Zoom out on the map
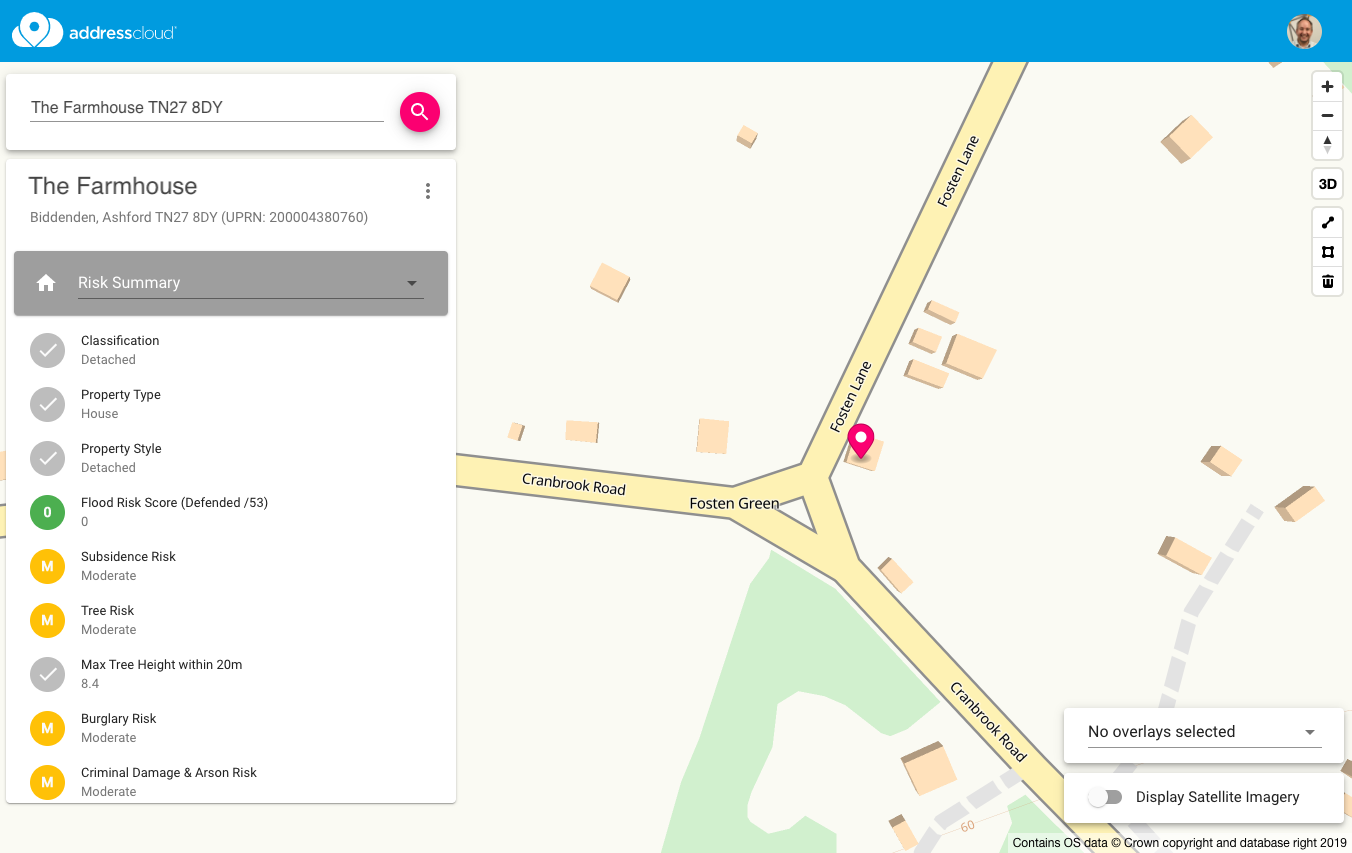Screen dimensions: 1352x853 click(x=1327, y=116)
